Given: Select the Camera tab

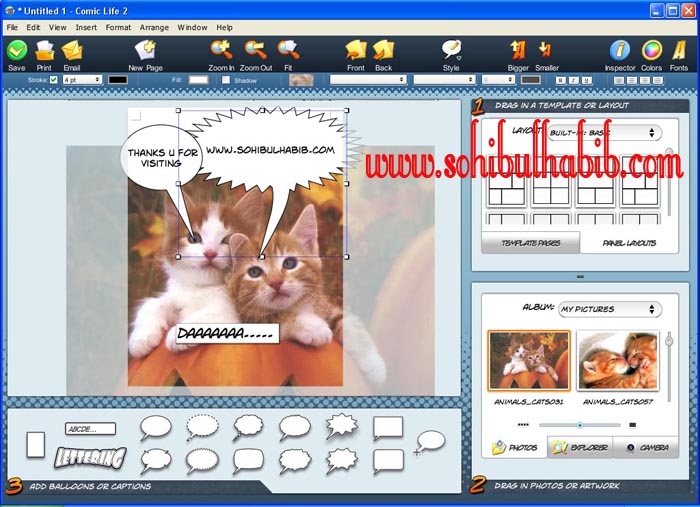Looking at the screenshot, I should (646, 447).
